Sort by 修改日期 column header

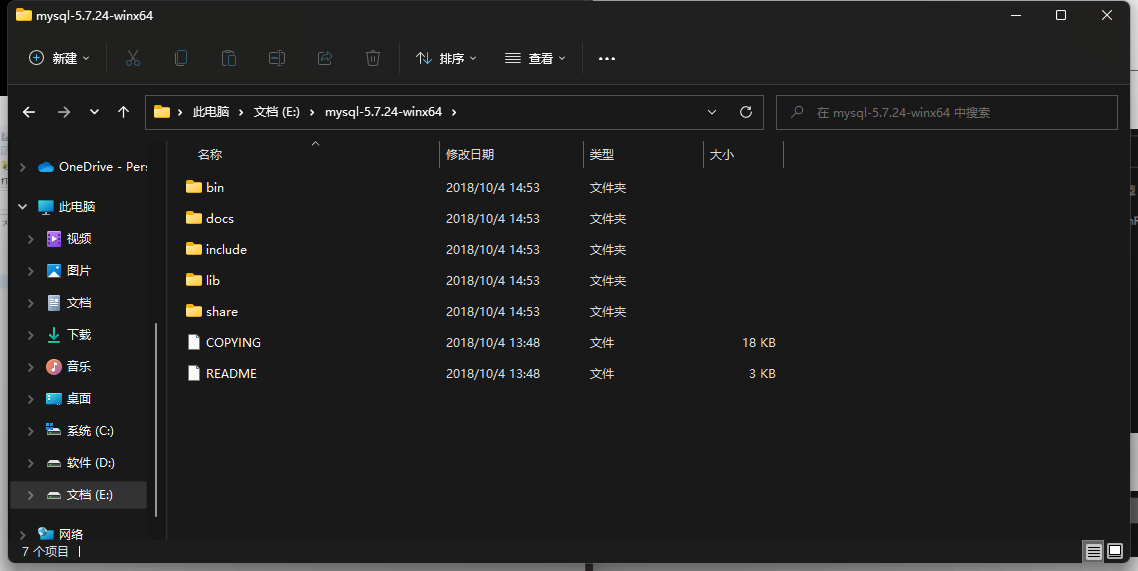tap(470, 155)
